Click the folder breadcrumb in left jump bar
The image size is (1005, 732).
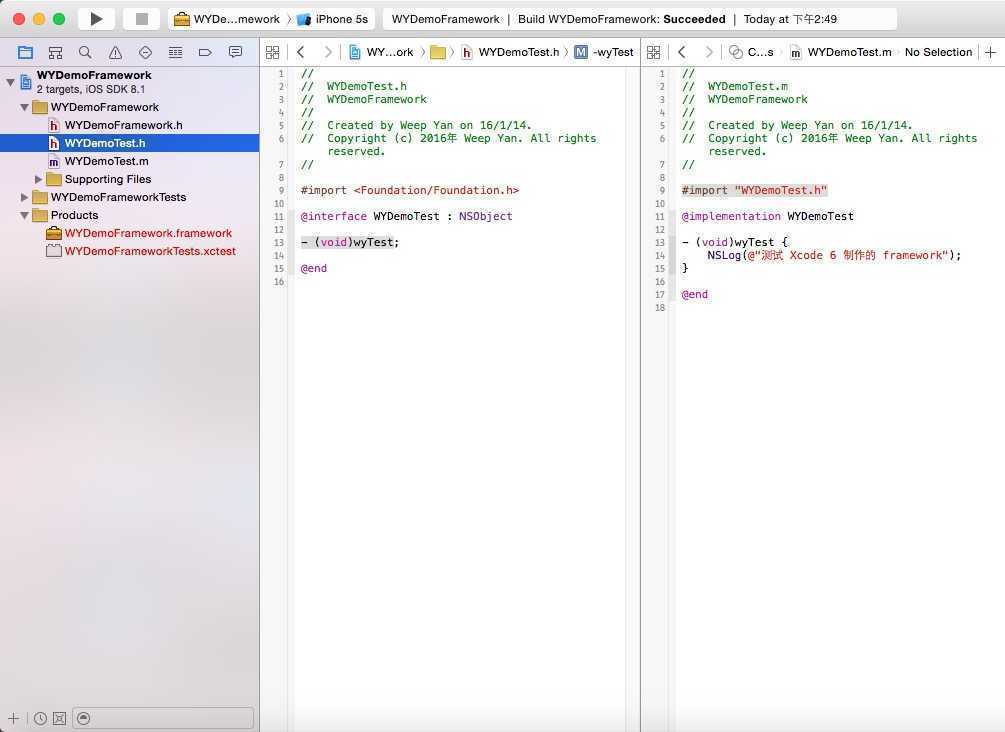(438, 53)
